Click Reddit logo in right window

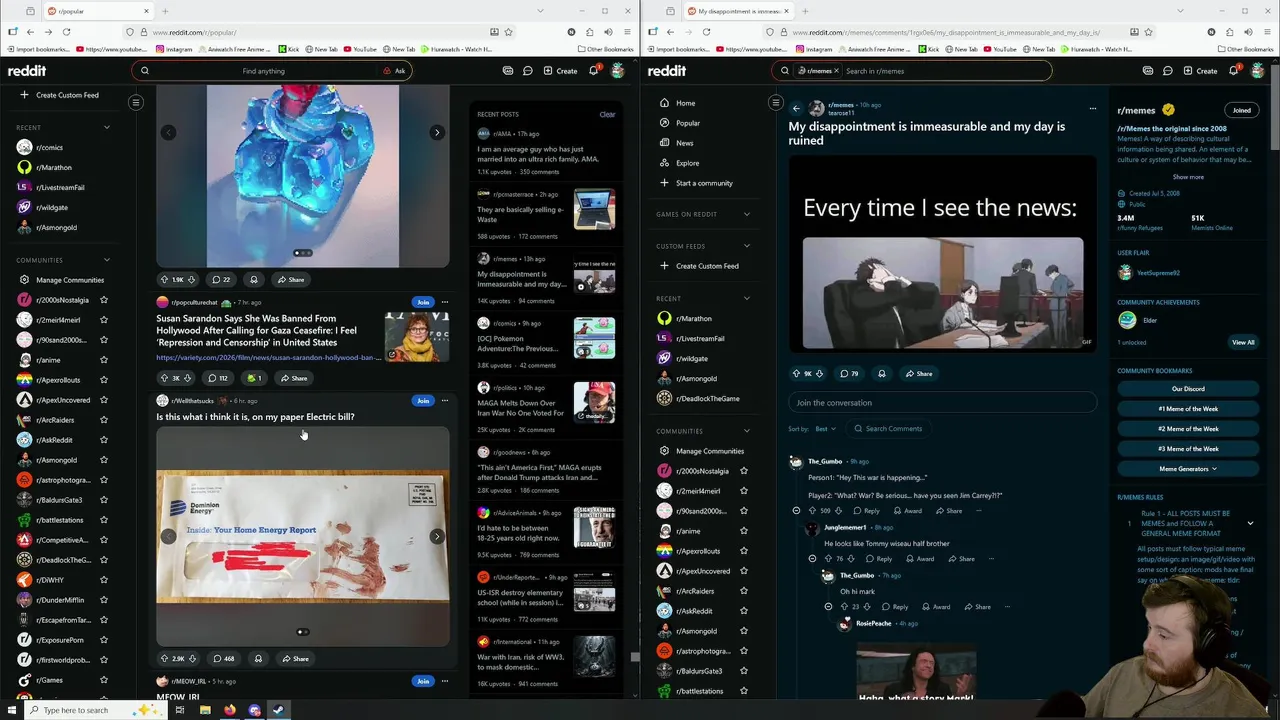(667, 71)
